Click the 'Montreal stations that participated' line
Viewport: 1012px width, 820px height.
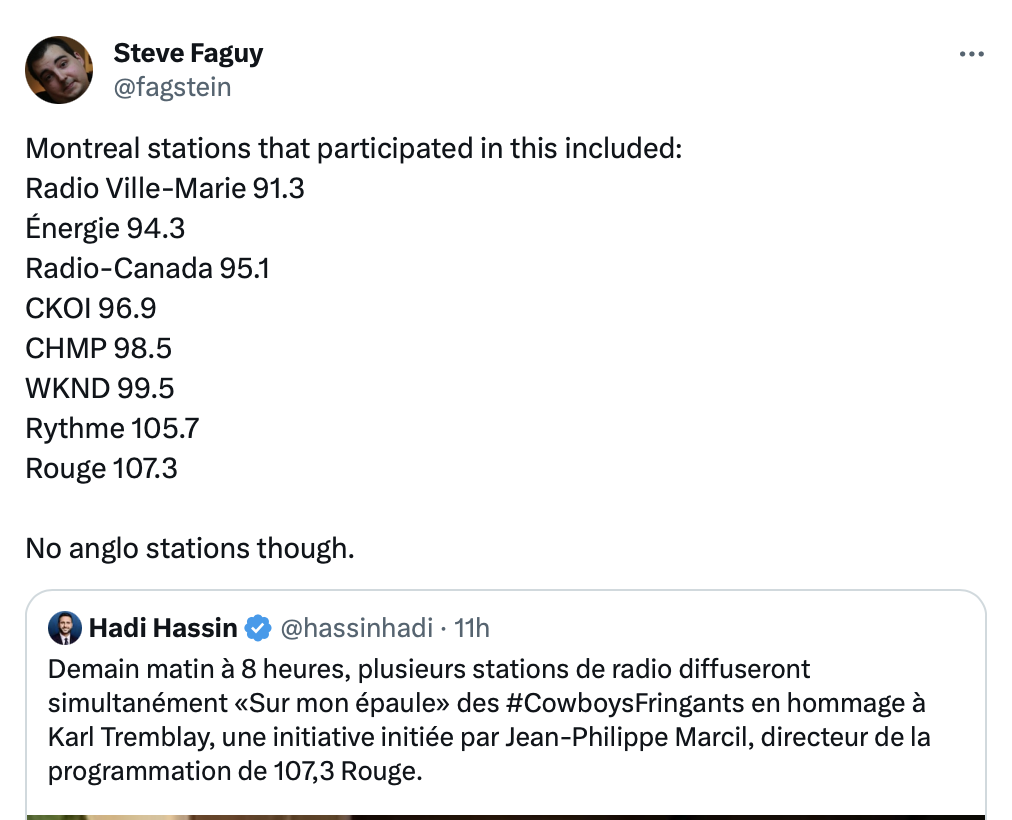click(354, 148)
